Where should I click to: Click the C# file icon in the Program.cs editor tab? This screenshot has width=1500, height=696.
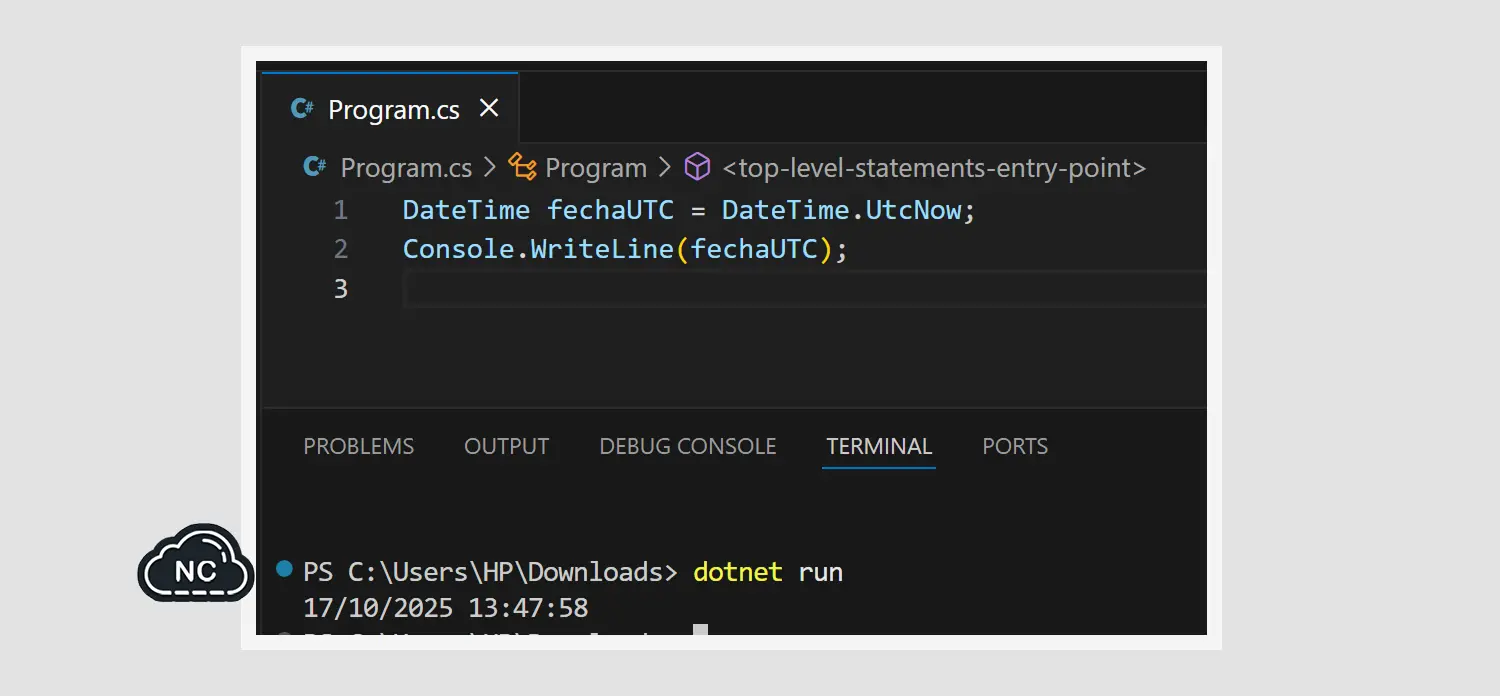click(x=302, y=109)
